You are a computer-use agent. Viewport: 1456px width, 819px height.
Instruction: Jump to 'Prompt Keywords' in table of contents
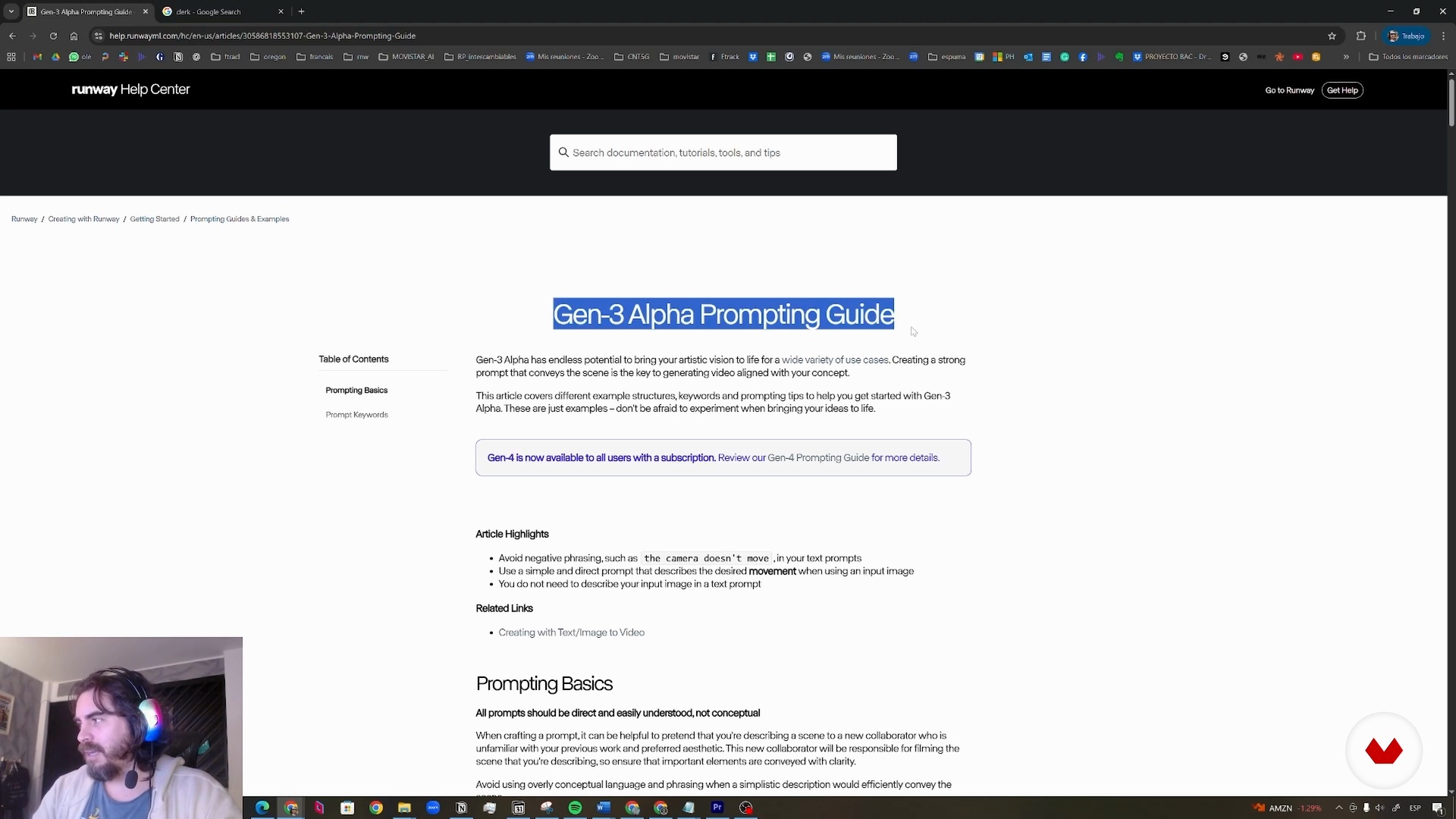[x=356, y=415]
